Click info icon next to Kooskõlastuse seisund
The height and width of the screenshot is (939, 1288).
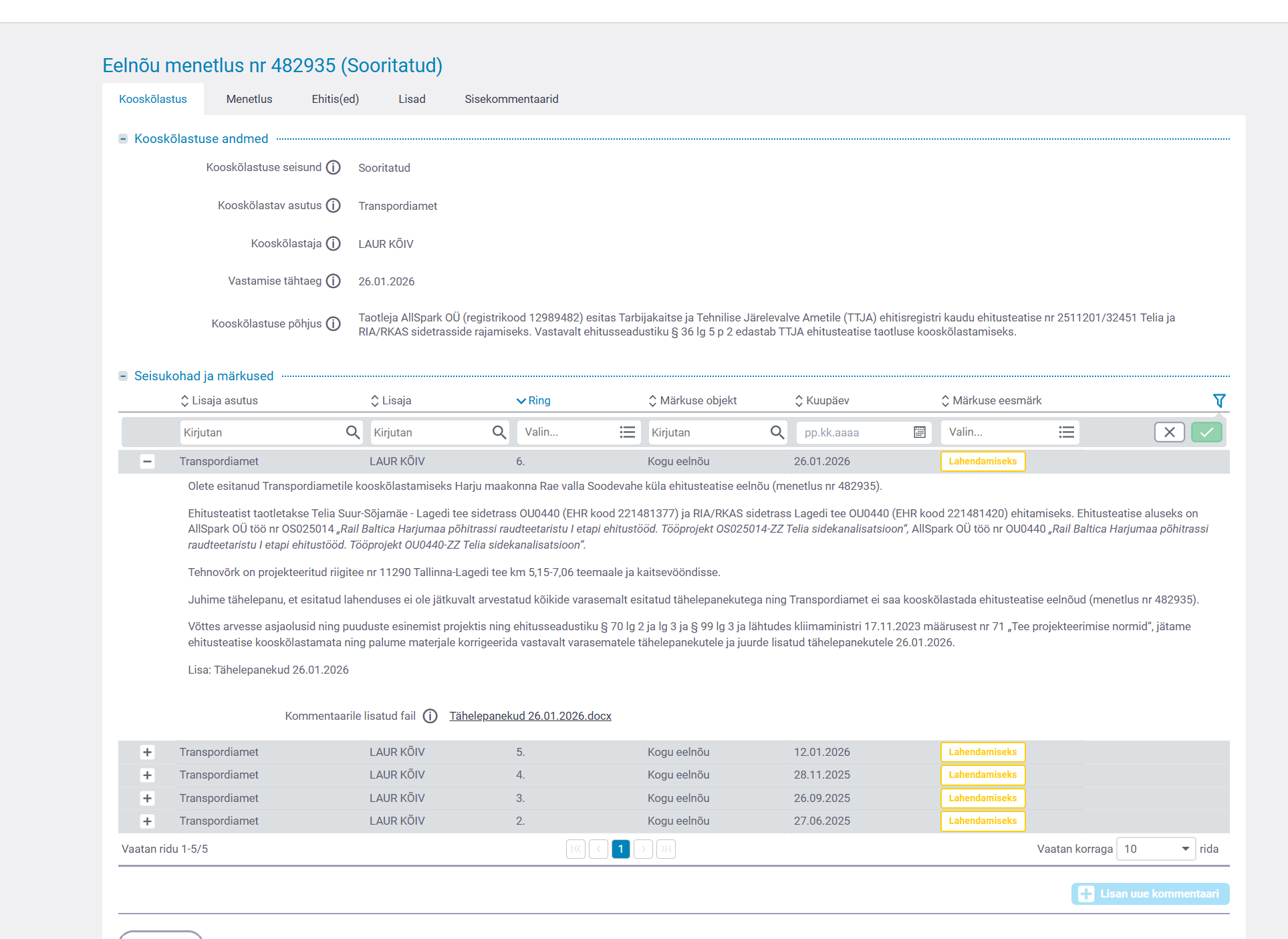(333, 168)
